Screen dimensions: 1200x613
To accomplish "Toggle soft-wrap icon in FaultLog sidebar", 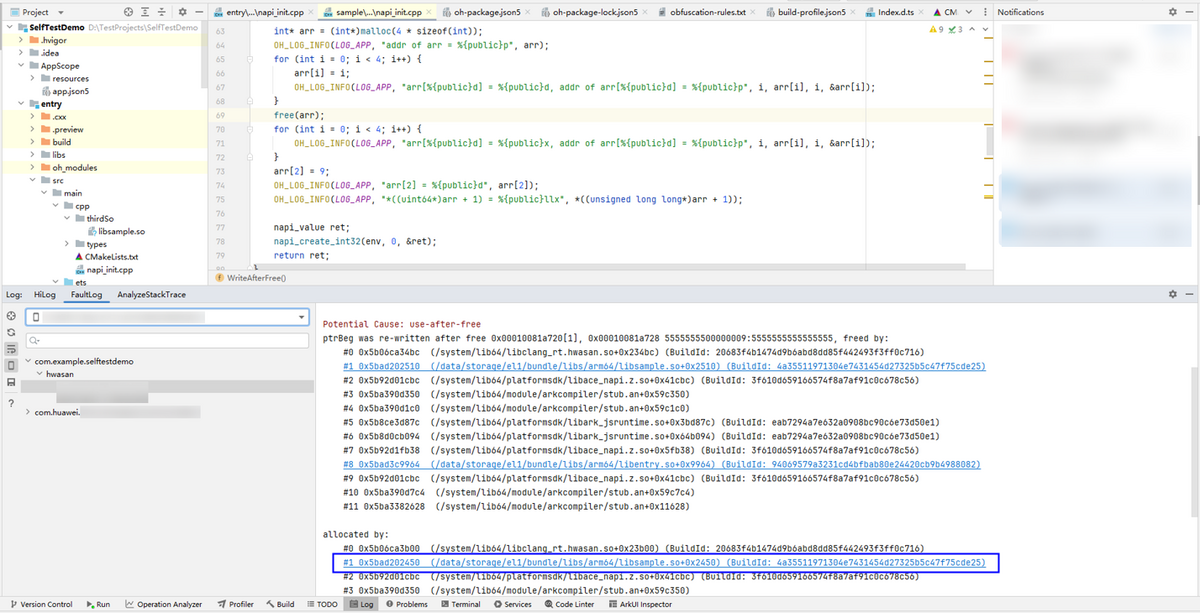I will (x=11, y=349).
